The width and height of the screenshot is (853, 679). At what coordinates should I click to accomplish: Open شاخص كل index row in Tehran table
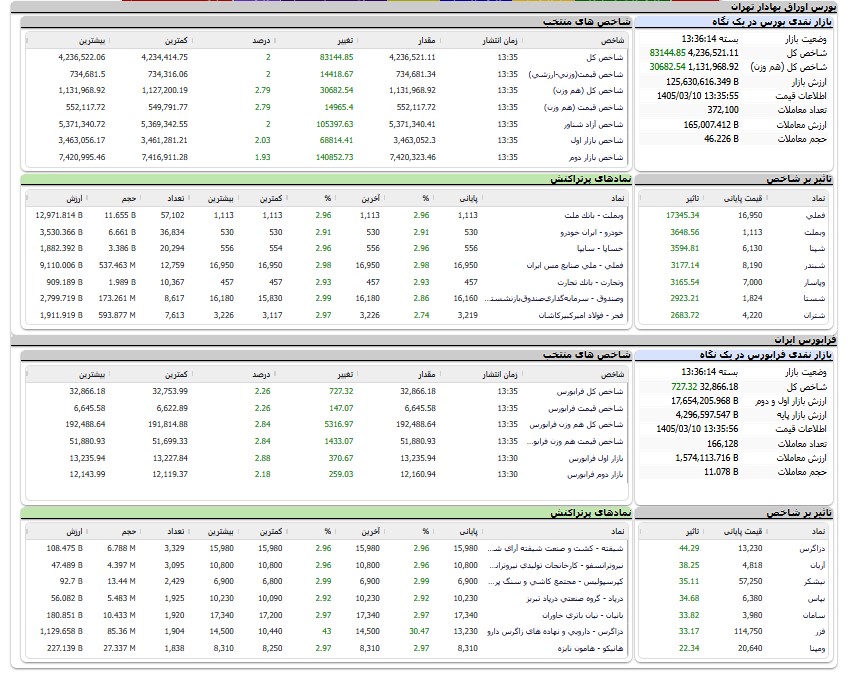pos(605,58)
